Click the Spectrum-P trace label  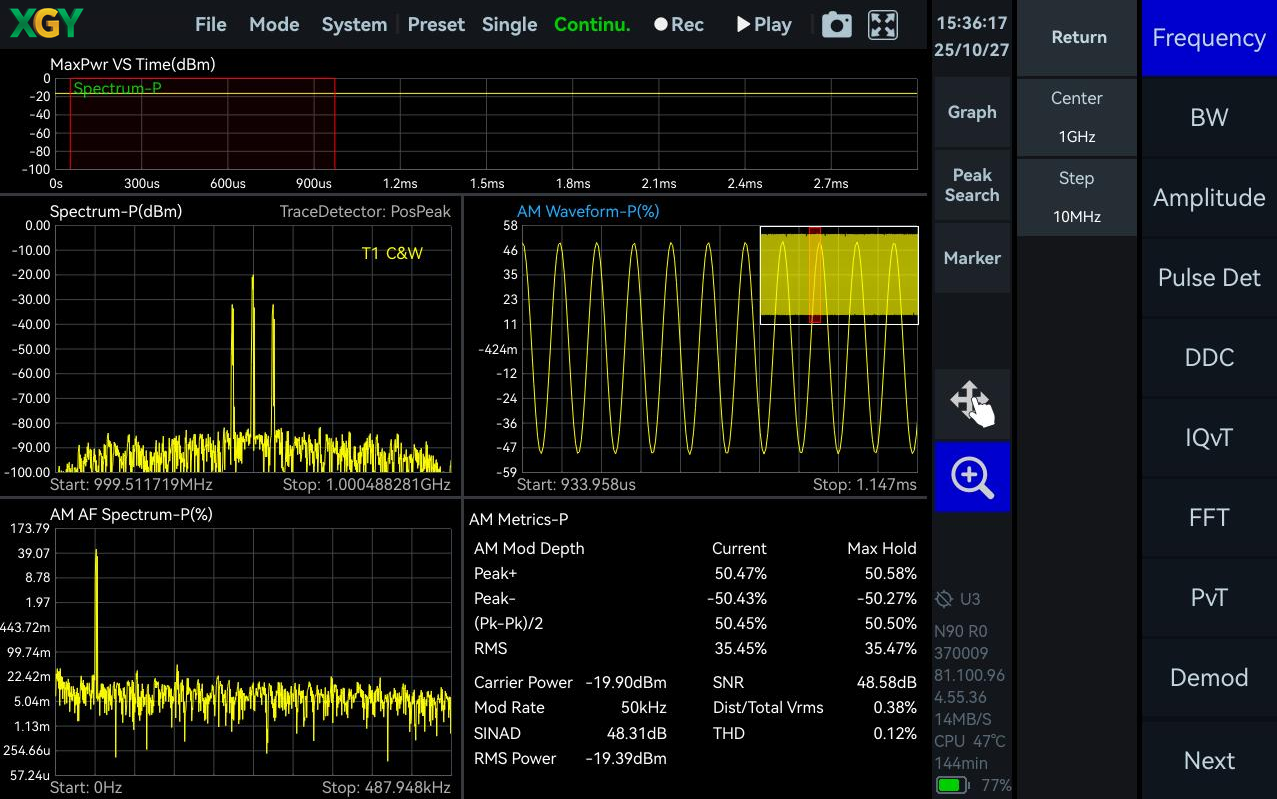pyautogui.click(x=118, y=88)
